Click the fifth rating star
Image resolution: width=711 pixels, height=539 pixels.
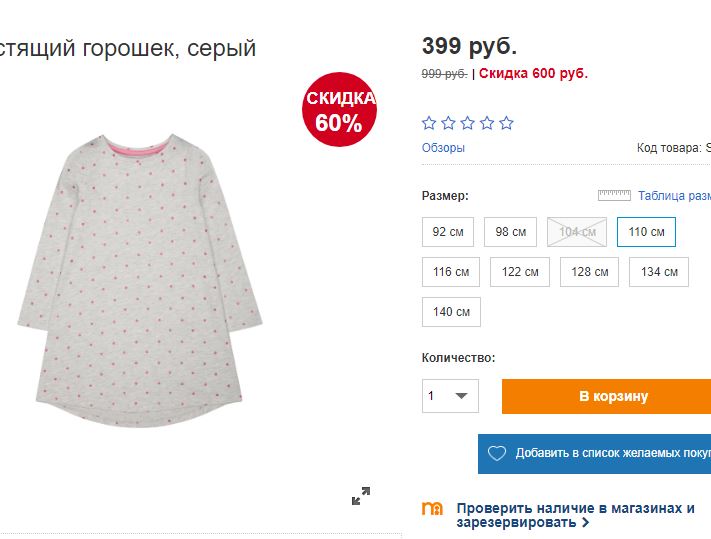506,123
